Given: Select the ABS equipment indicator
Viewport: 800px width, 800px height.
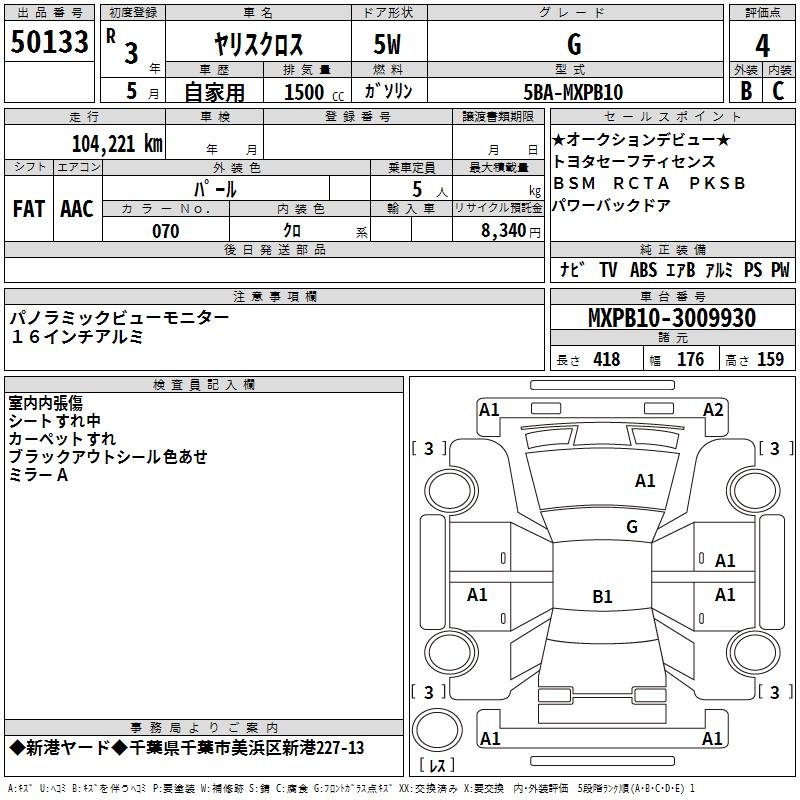Looking at the screenshot, I should coord(643,270).
